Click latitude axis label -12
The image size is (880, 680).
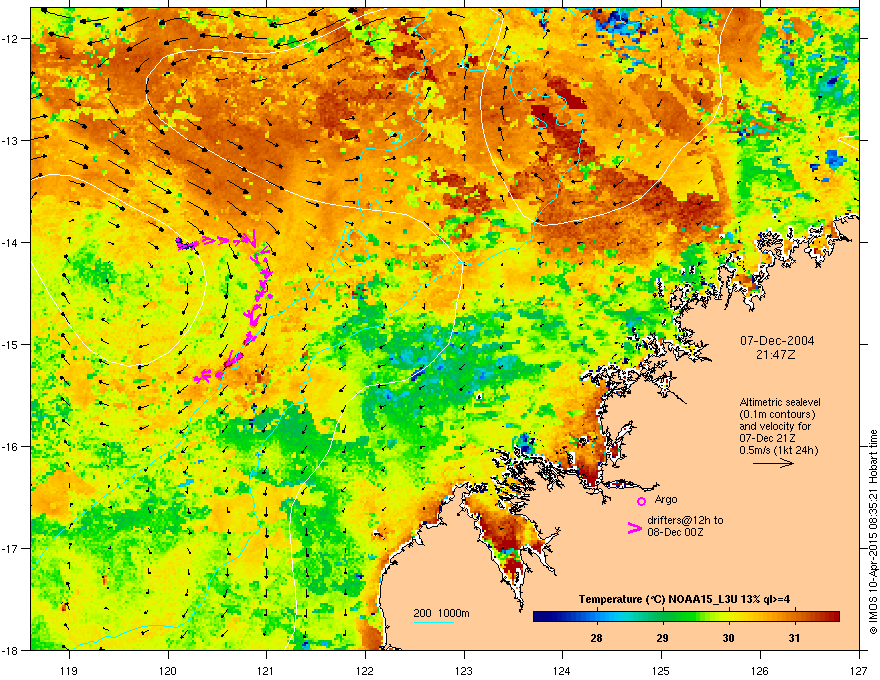11,39
